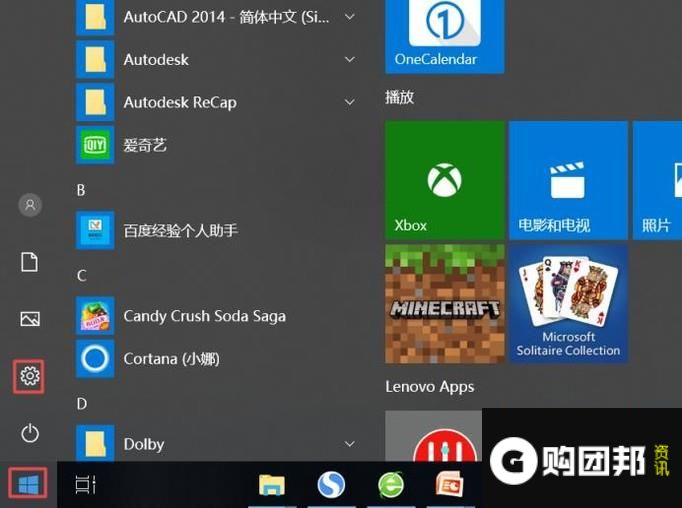Open the iQIYI app icon

pyautogui.click(x=95, y=145)
